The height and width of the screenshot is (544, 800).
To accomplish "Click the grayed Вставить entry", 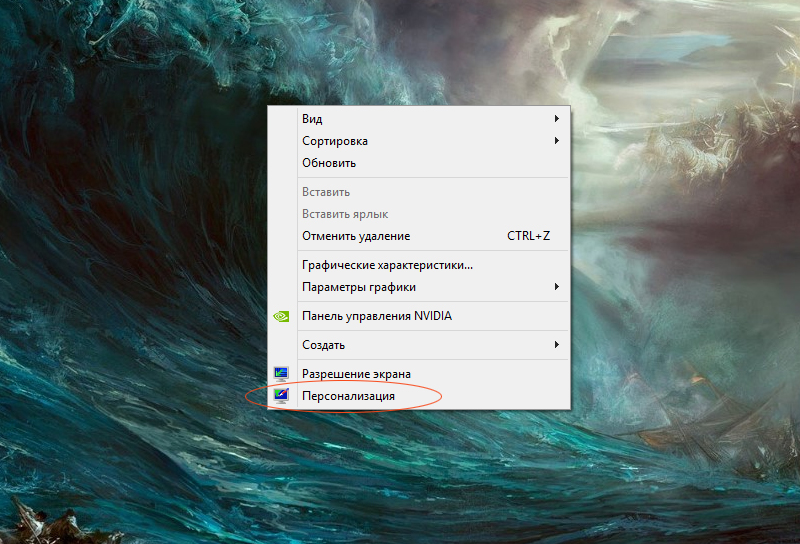I will 418,192.
